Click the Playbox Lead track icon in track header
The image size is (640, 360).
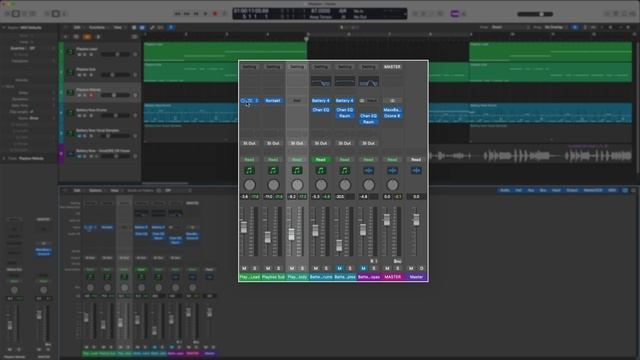[70, 51]
